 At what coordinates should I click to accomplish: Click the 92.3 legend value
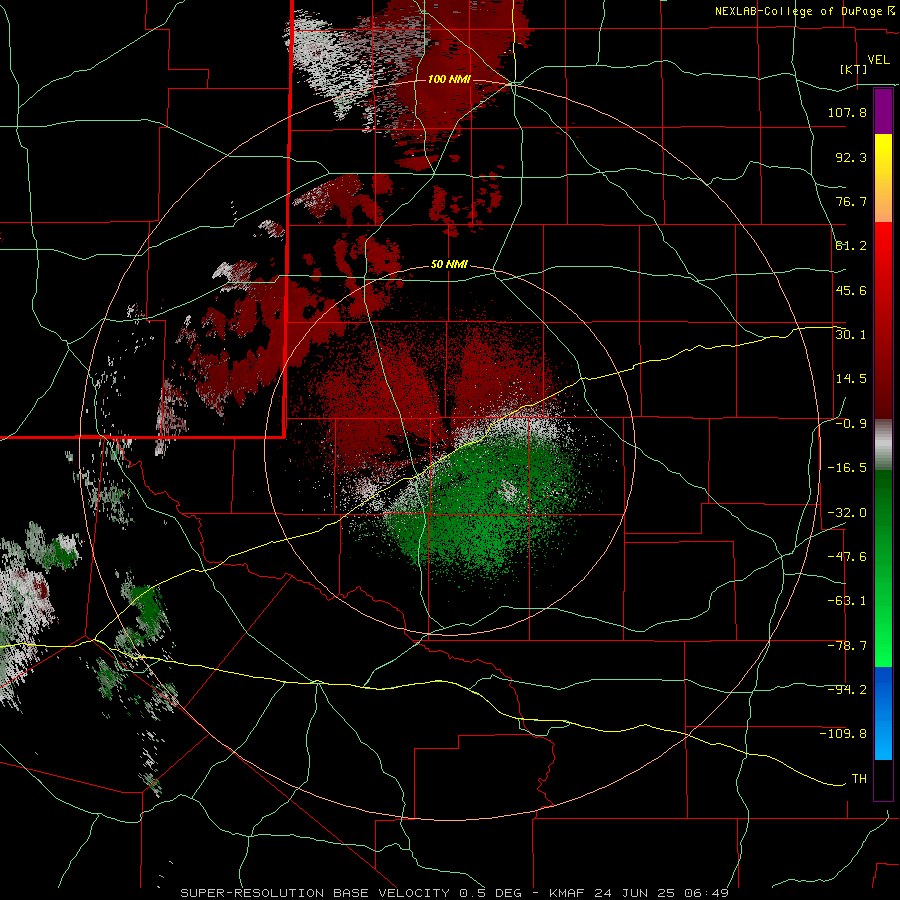(851, 157)
